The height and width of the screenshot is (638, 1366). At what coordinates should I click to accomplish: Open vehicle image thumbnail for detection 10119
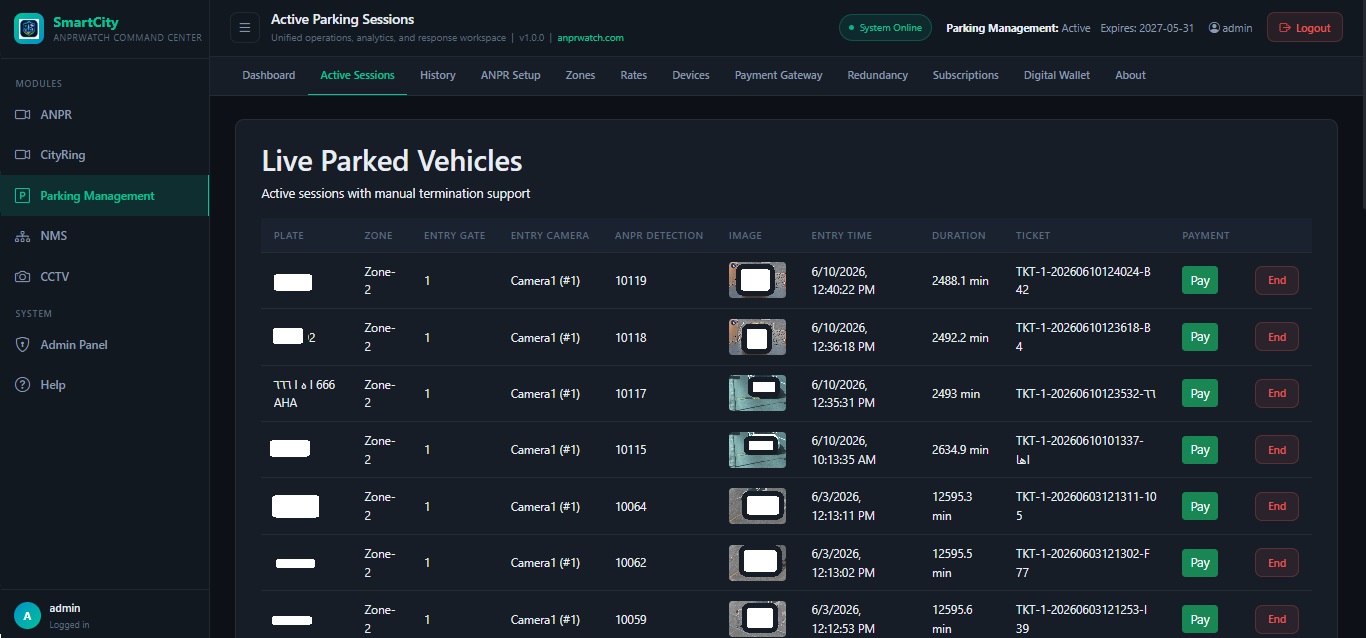pos(757,280)
